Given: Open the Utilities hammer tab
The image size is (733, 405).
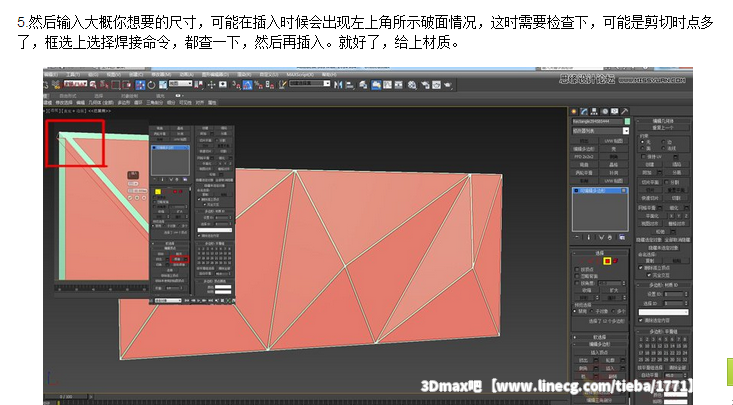Looking at the screenshot, I should [x=625, y=111].
